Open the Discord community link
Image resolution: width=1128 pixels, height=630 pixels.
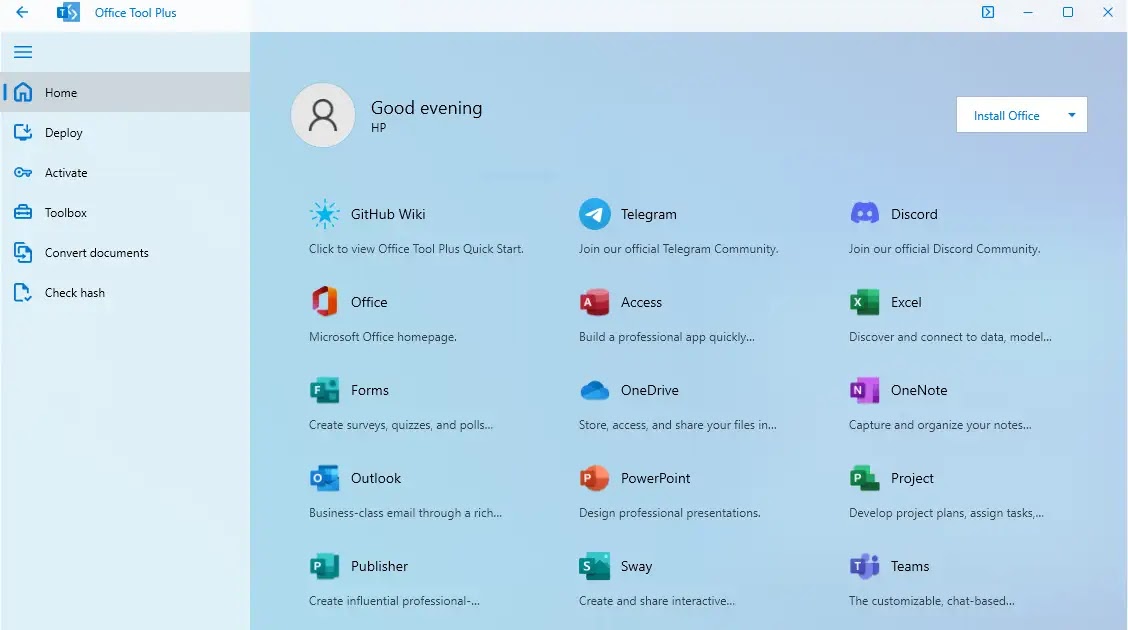point(914,214)
